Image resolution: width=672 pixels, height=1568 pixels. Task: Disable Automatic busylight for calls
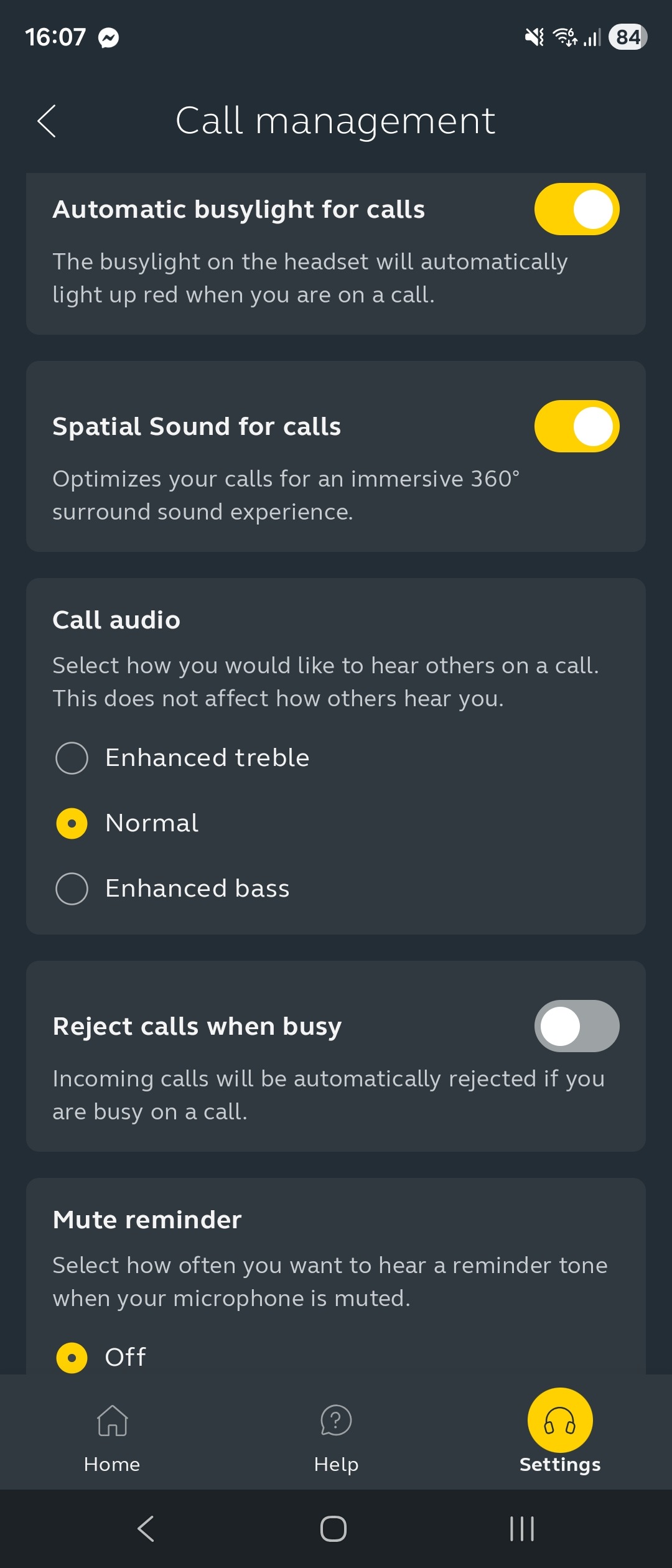point(576,209)
